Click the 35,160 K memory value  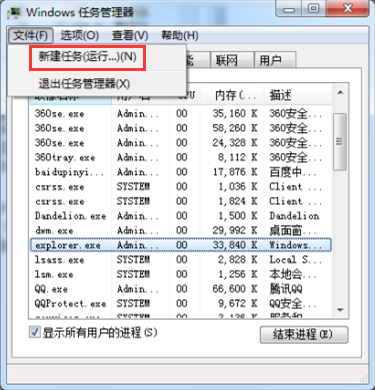tap(235, 114)
